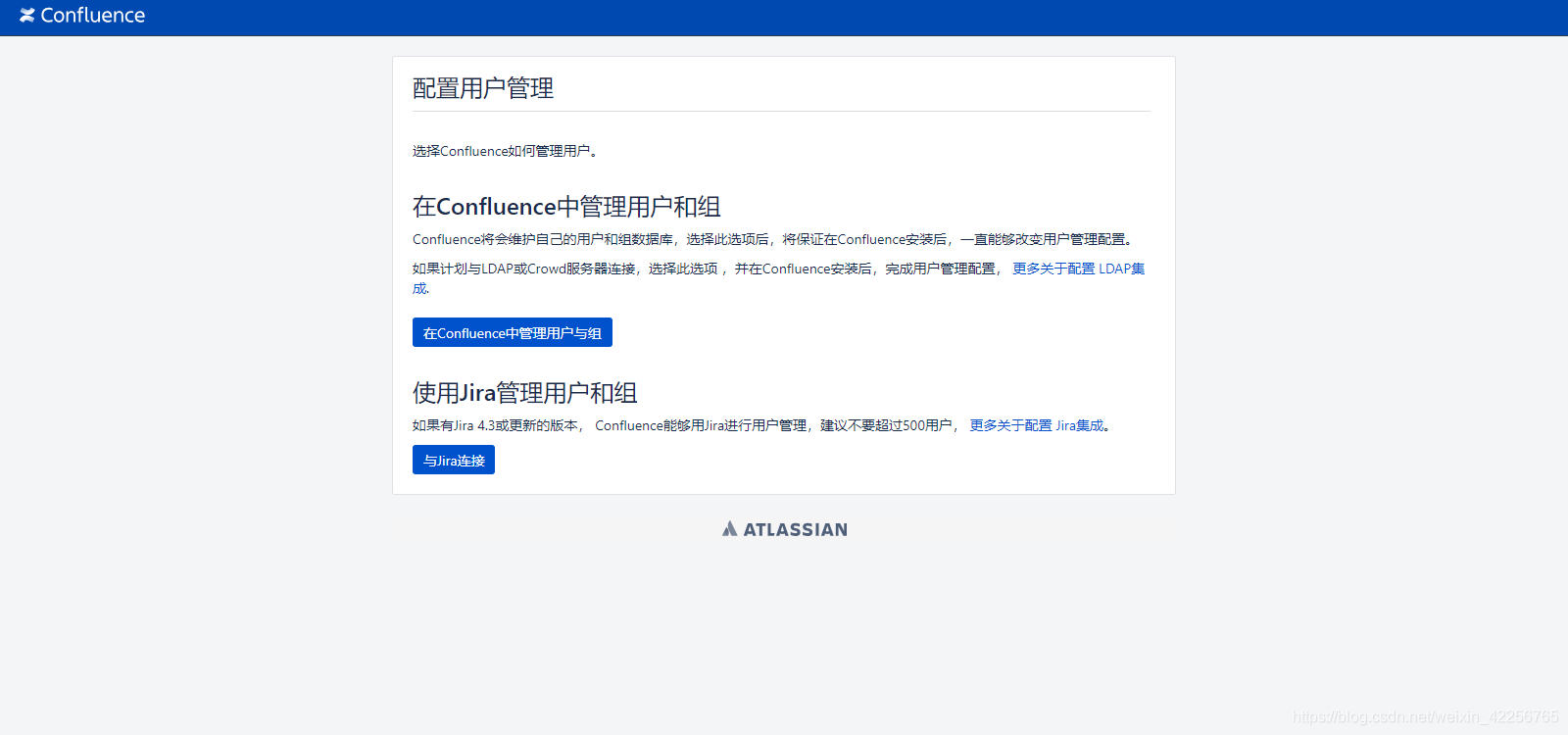The image size is (1568, 735).
Task: Click 在Confluence中管理用户与组 button
Action: [x=513, y=332]
